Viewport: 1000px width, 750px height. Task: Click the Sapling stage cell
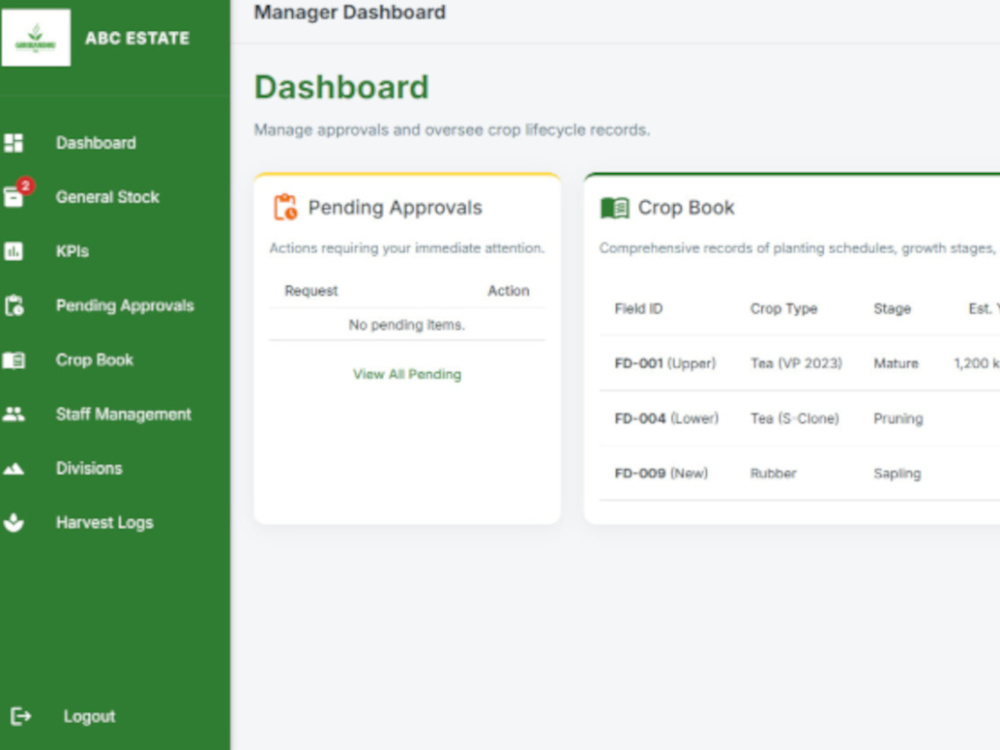(x=897, y=474)
